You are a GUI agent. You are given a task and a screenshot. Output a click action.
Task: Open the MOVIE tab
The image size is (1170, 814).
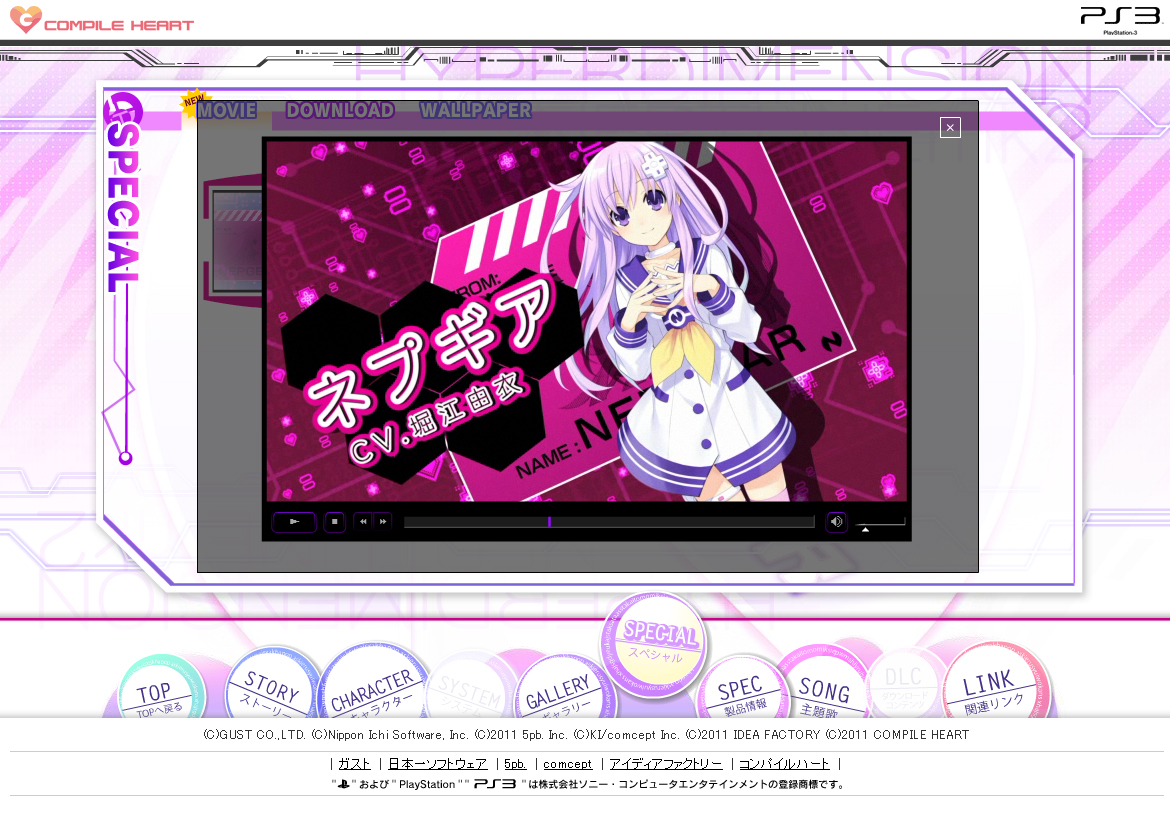tap(227, 110)
